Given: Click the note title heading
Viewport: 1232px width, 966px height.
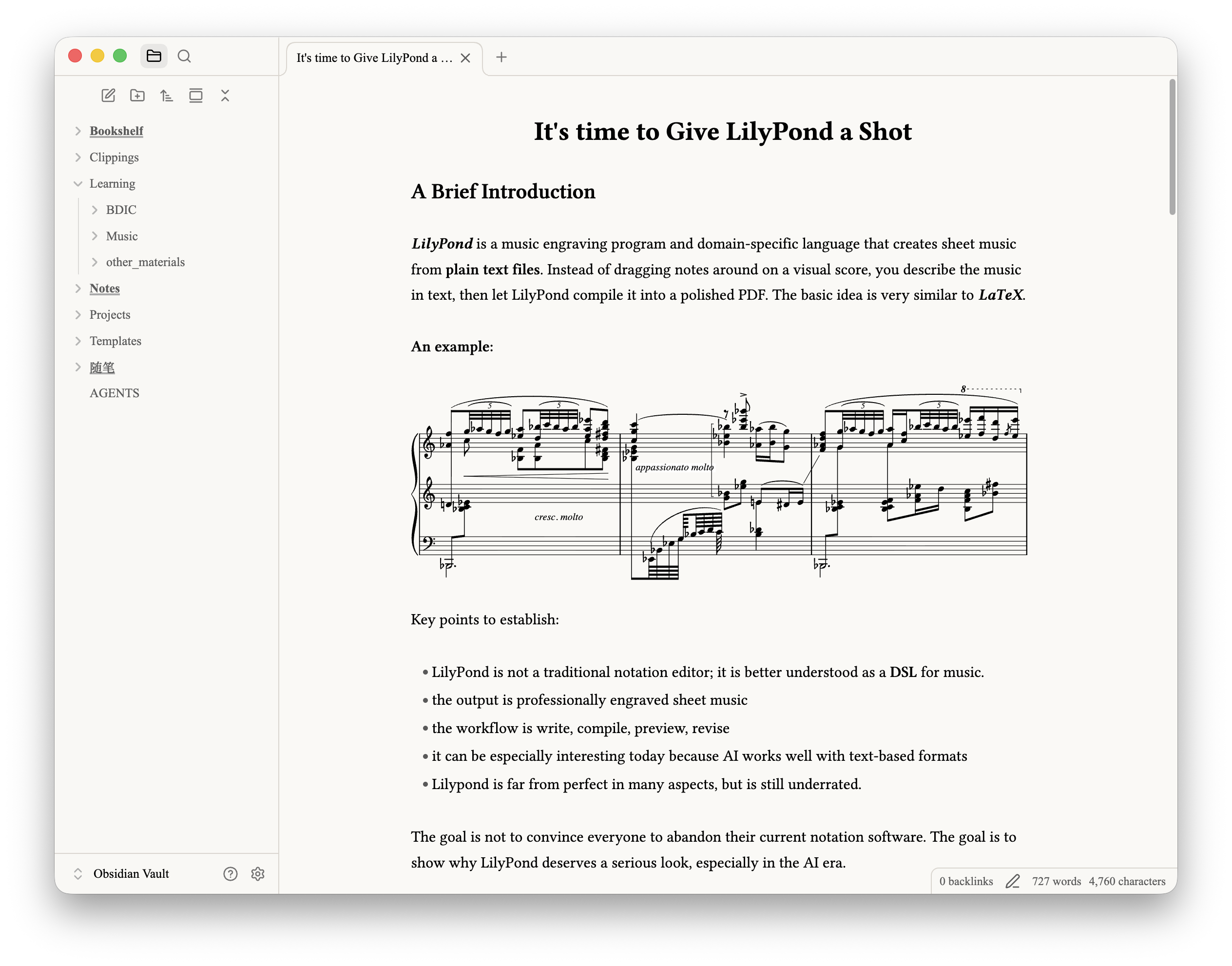Looking at the screenshot, I should [723, 132].
